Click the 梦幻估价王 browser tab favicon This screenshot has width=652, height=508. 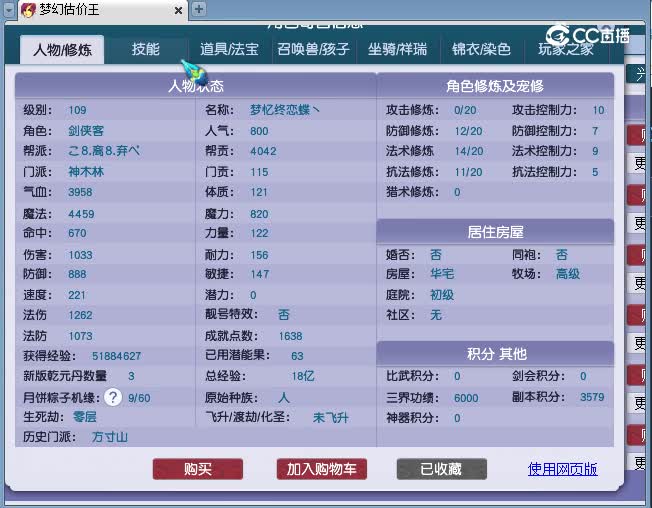coord(28,10)
